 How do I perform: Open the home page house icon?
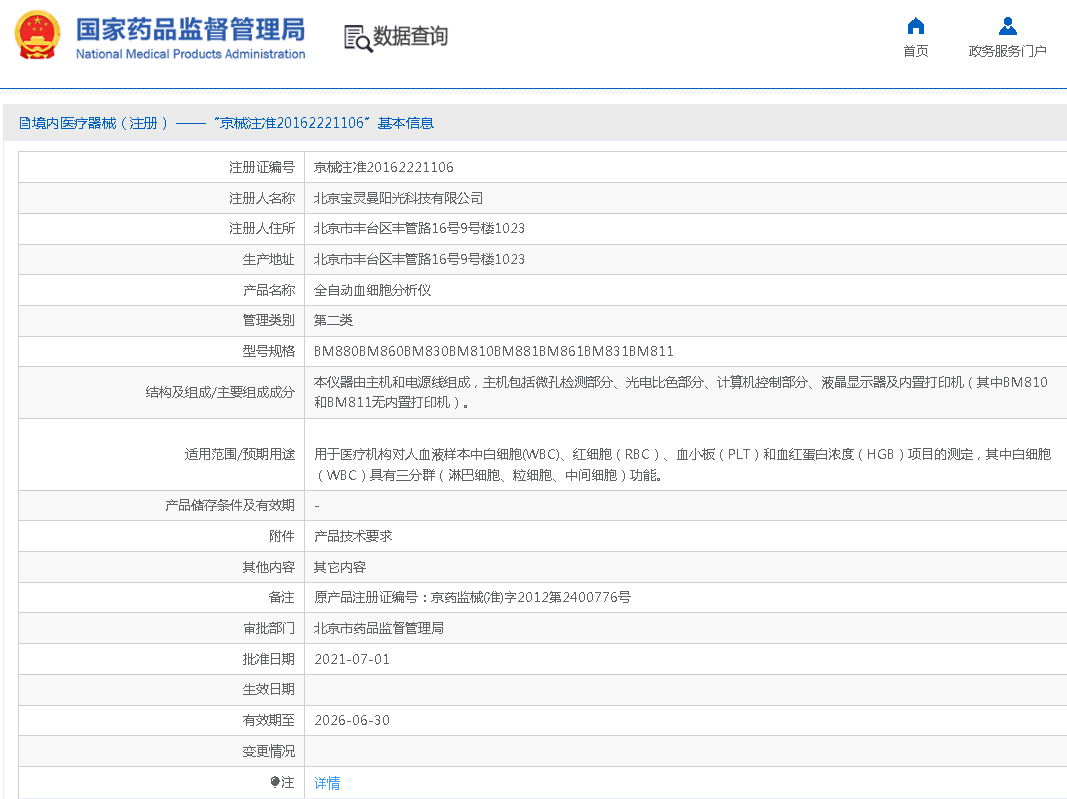915,26
